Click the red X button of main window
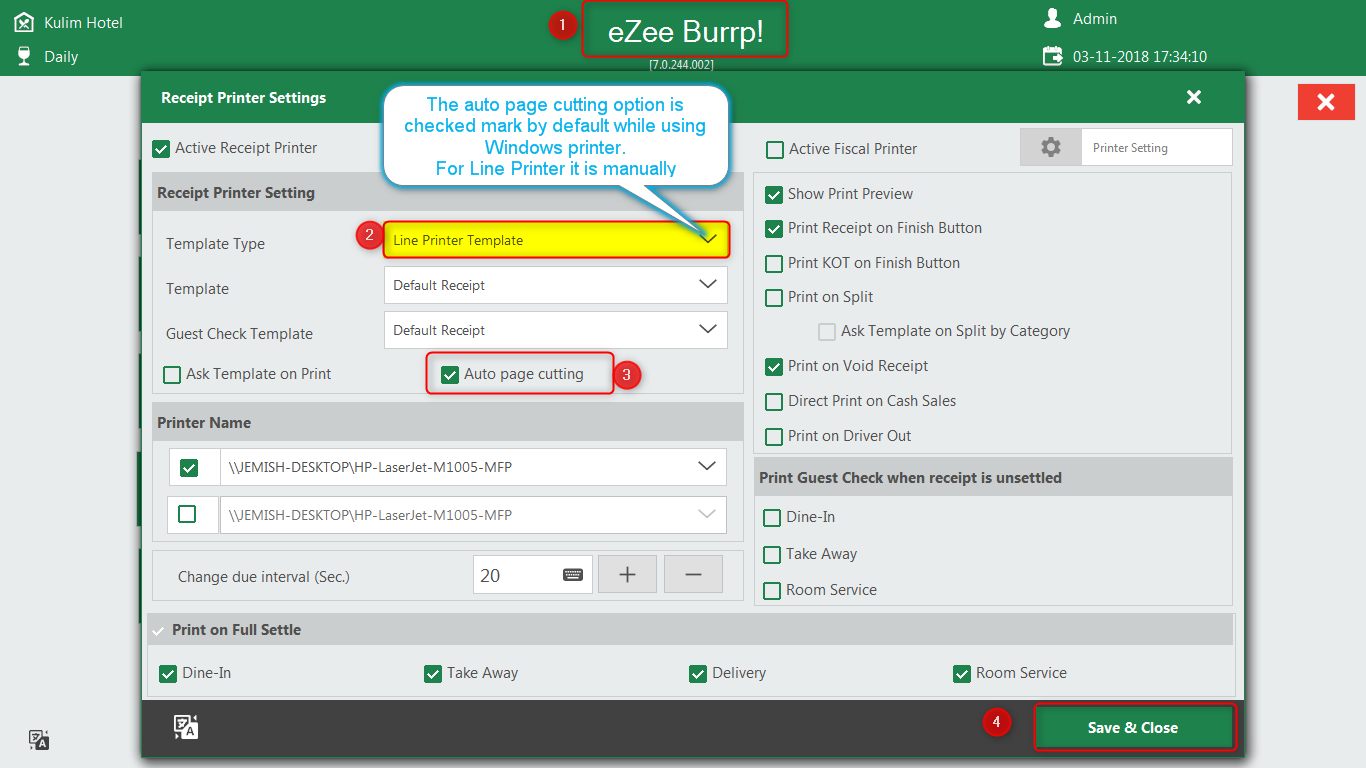The width and height of the screenshot is (1366, 768). 1326,102
